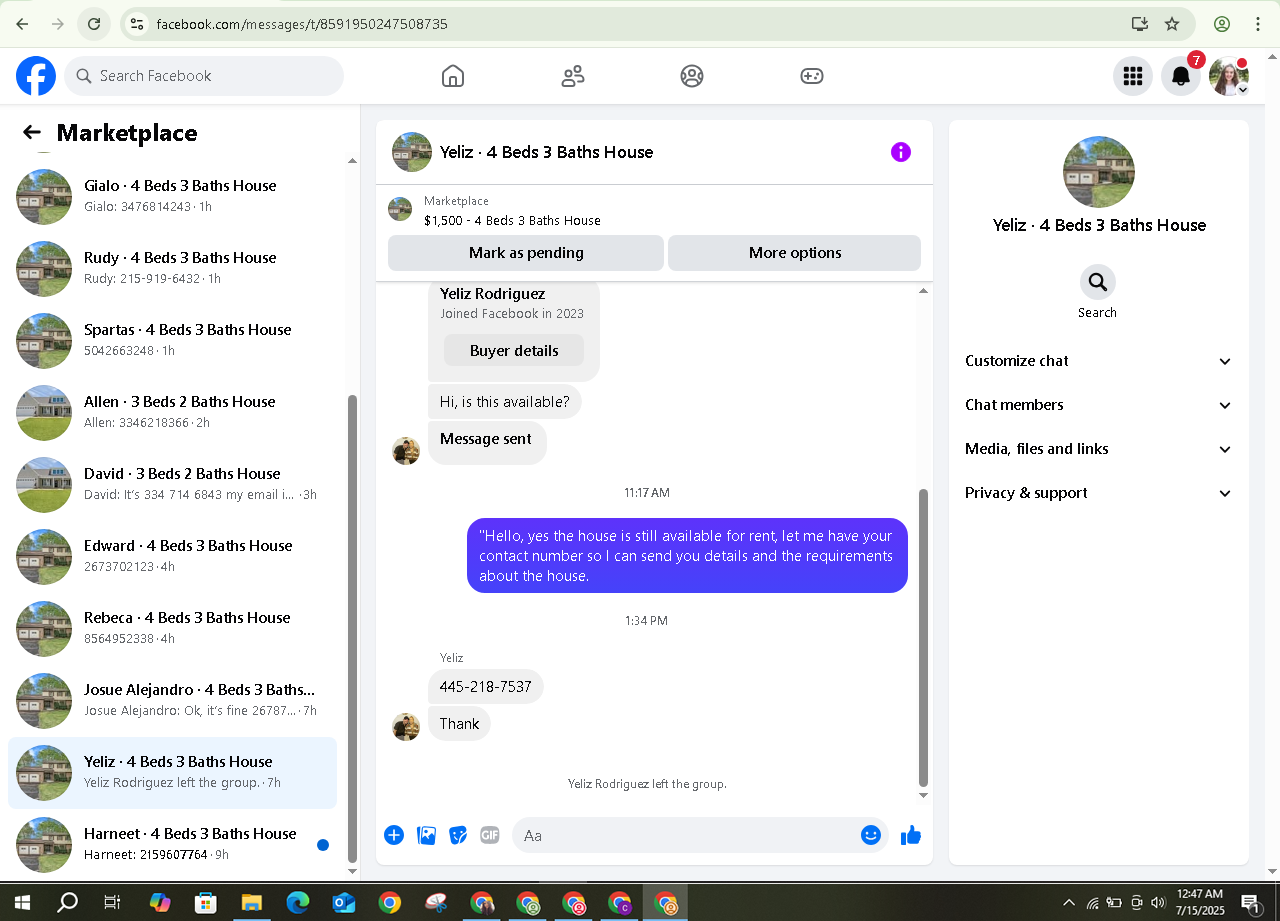Reload the page in Chrome
Viewport: 1280px width, 921px height.
tap(94, 24)
